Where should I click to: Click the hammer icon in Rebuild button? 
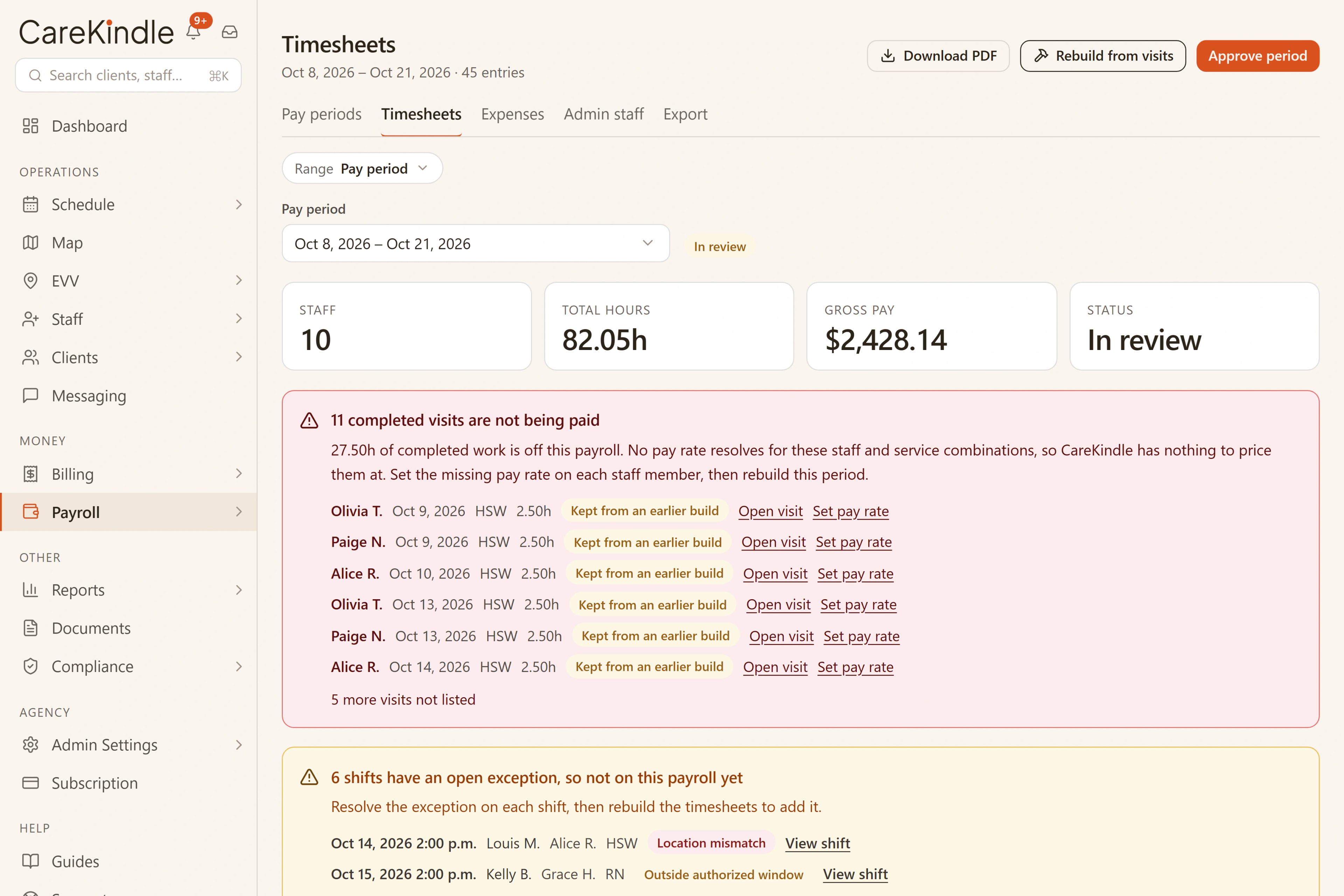click(1041, 56)
